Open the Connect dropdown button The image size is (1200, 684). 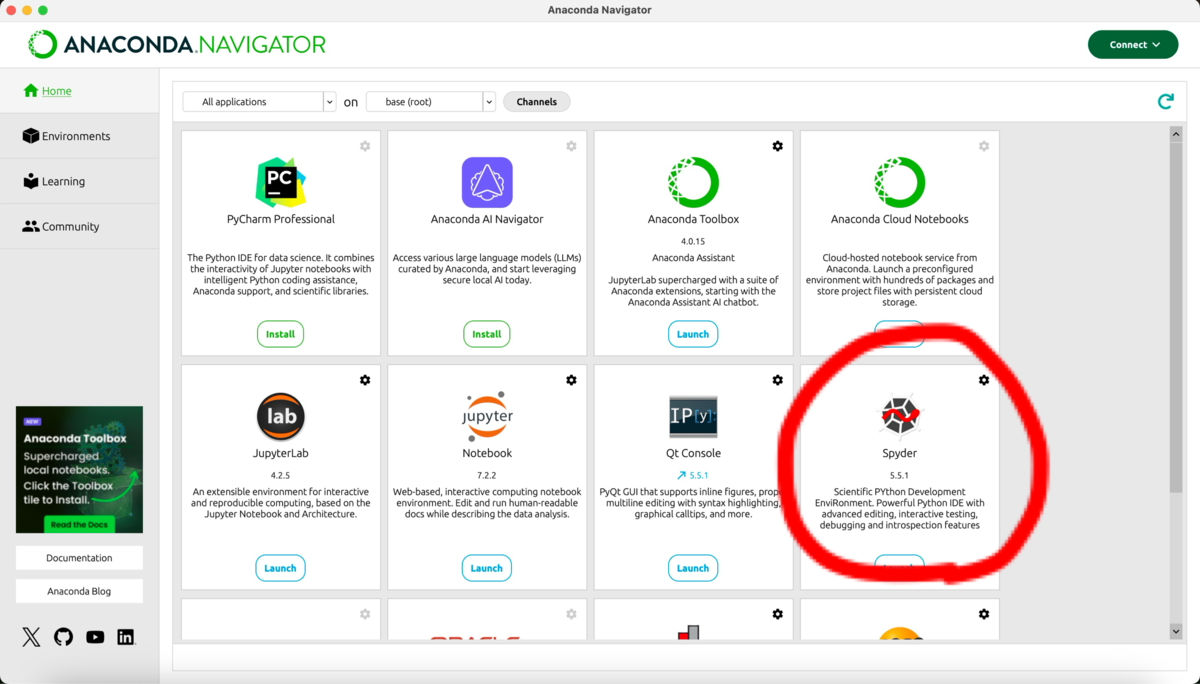coord(1133,44)
